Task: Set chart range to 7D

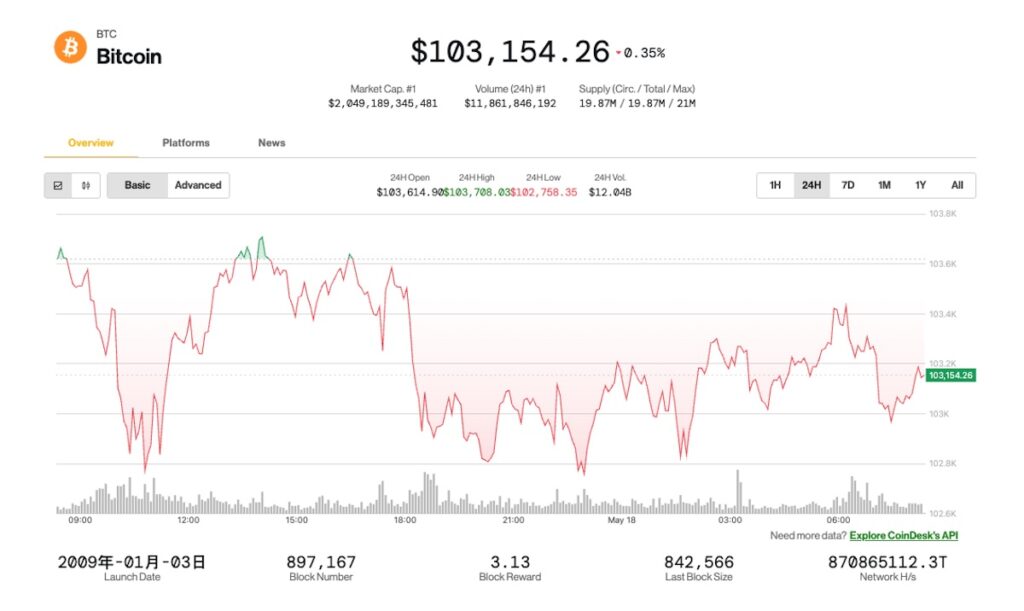Action: pos(848,185)
